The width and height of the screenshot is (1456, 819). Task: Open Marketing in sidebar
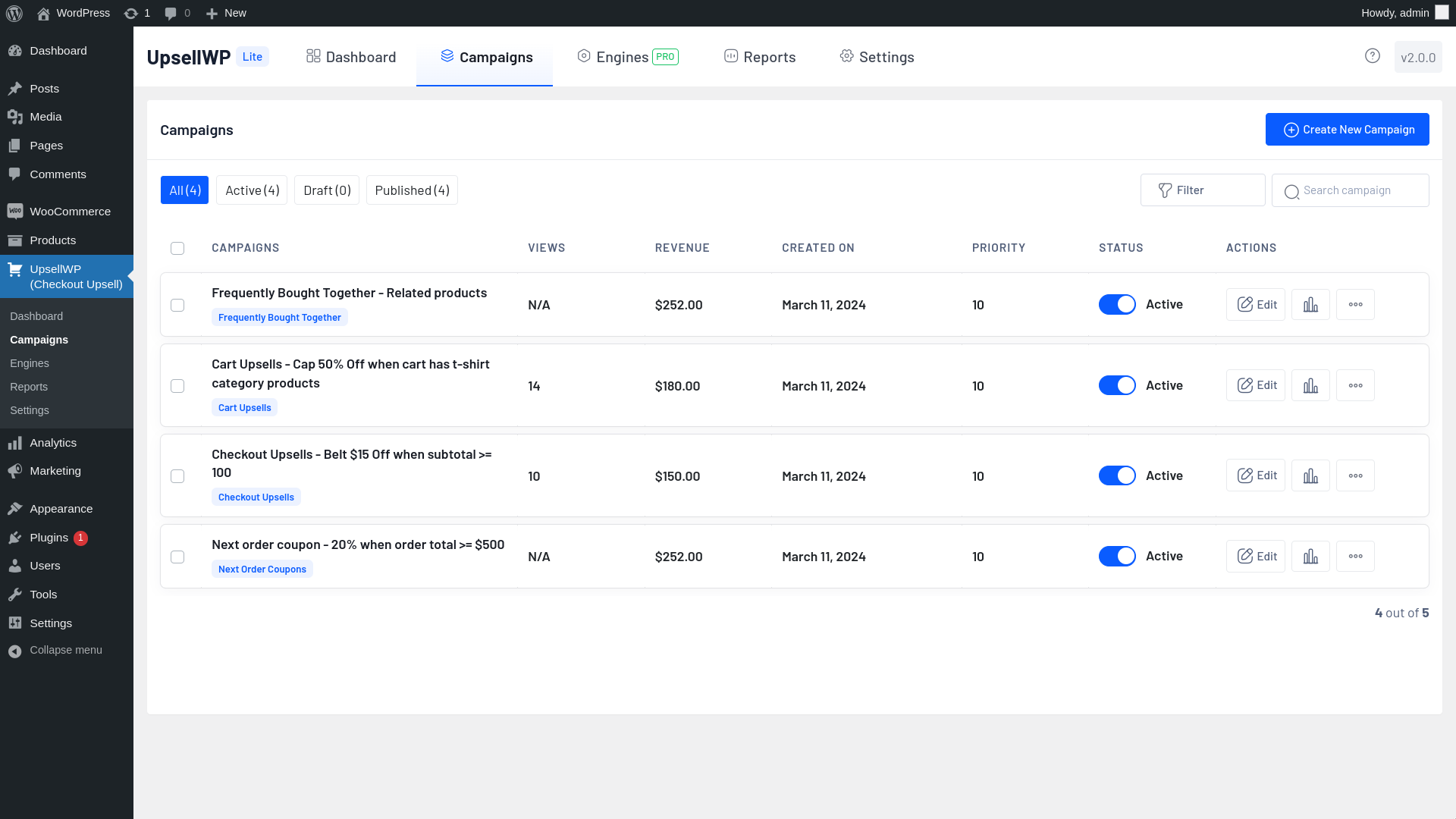67,471
